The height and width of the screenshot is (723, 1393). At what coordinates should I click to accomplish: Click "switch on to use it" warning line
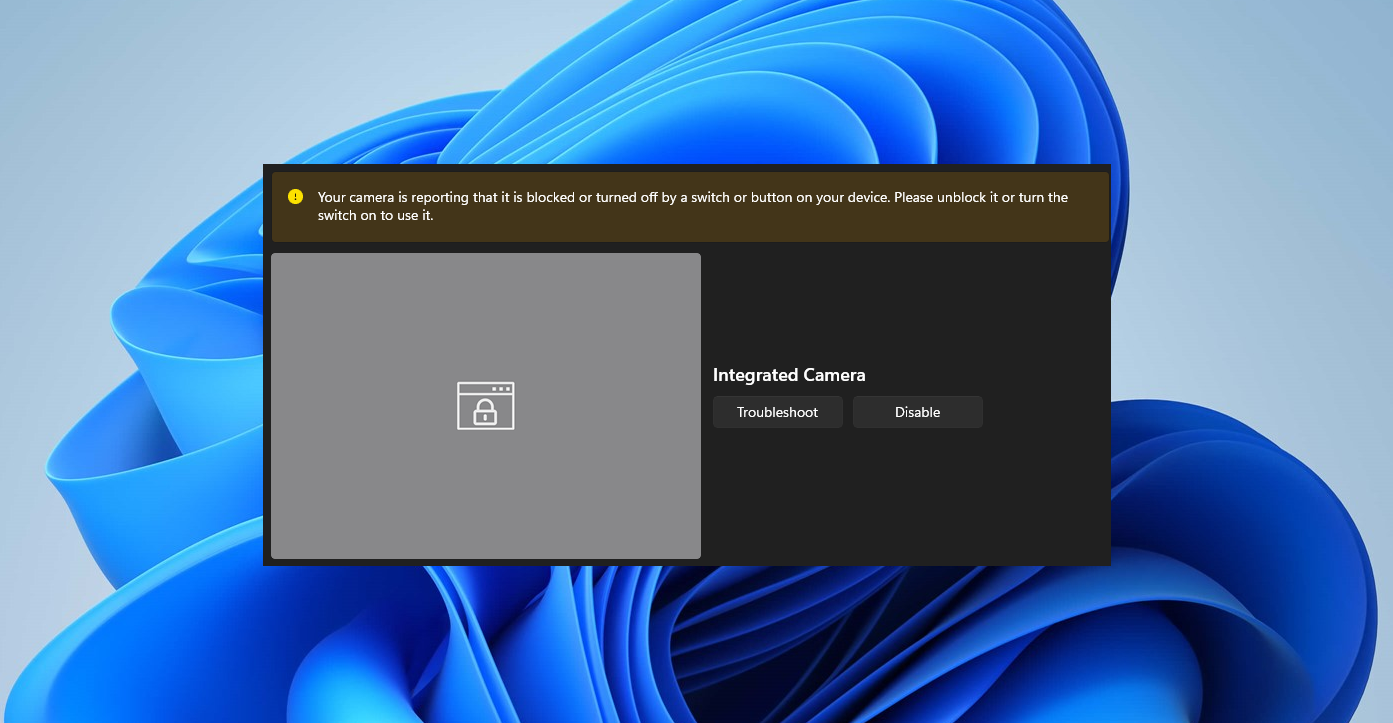pos(375,215)
